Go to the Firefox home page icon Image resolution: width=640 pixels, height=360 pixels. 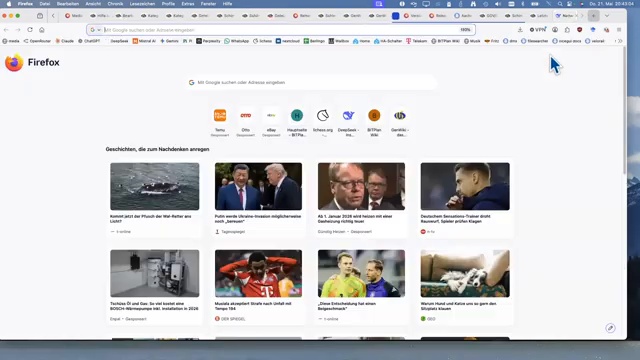click(x=42, y=30)
